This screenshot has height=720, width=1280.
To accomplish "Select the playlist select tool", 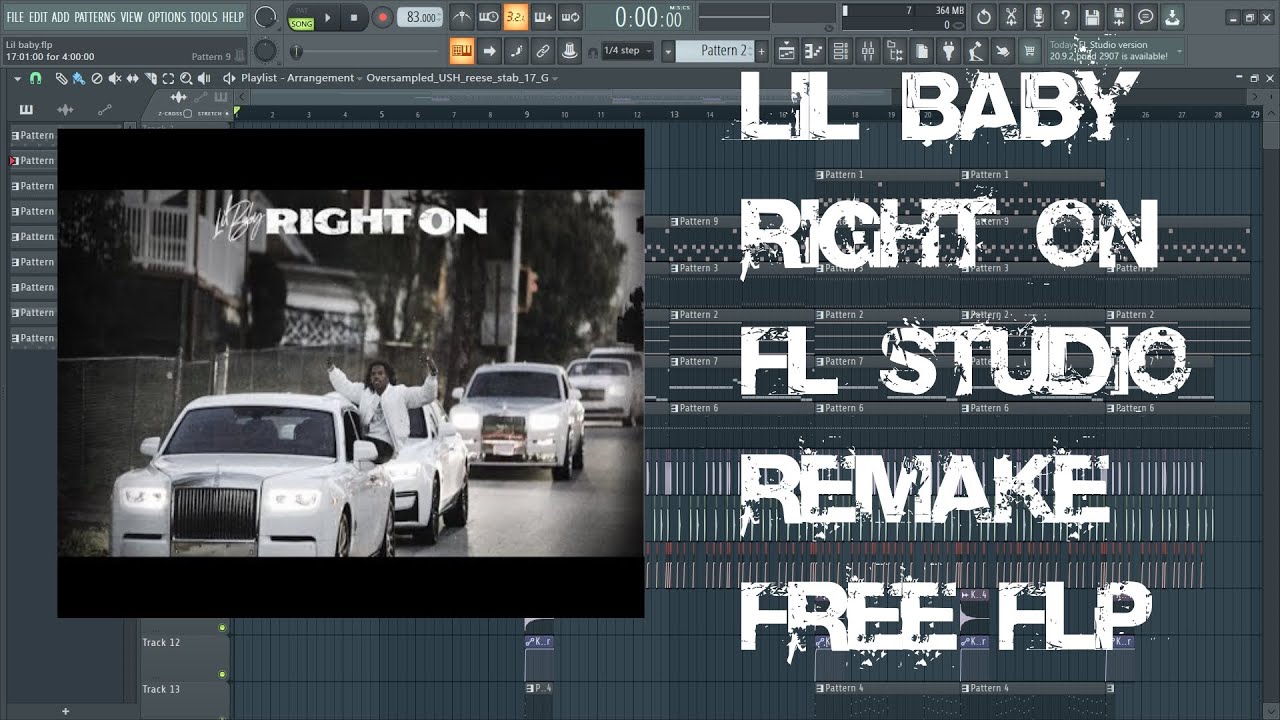I will coord(169,78).
